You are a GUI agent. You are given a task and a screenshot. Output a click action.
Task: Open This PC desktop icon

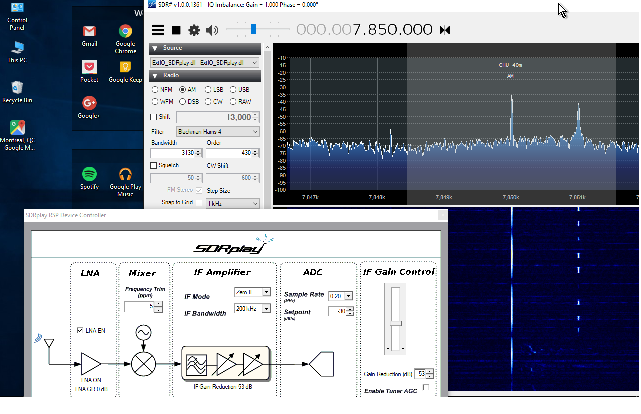[x=17, y=51]
